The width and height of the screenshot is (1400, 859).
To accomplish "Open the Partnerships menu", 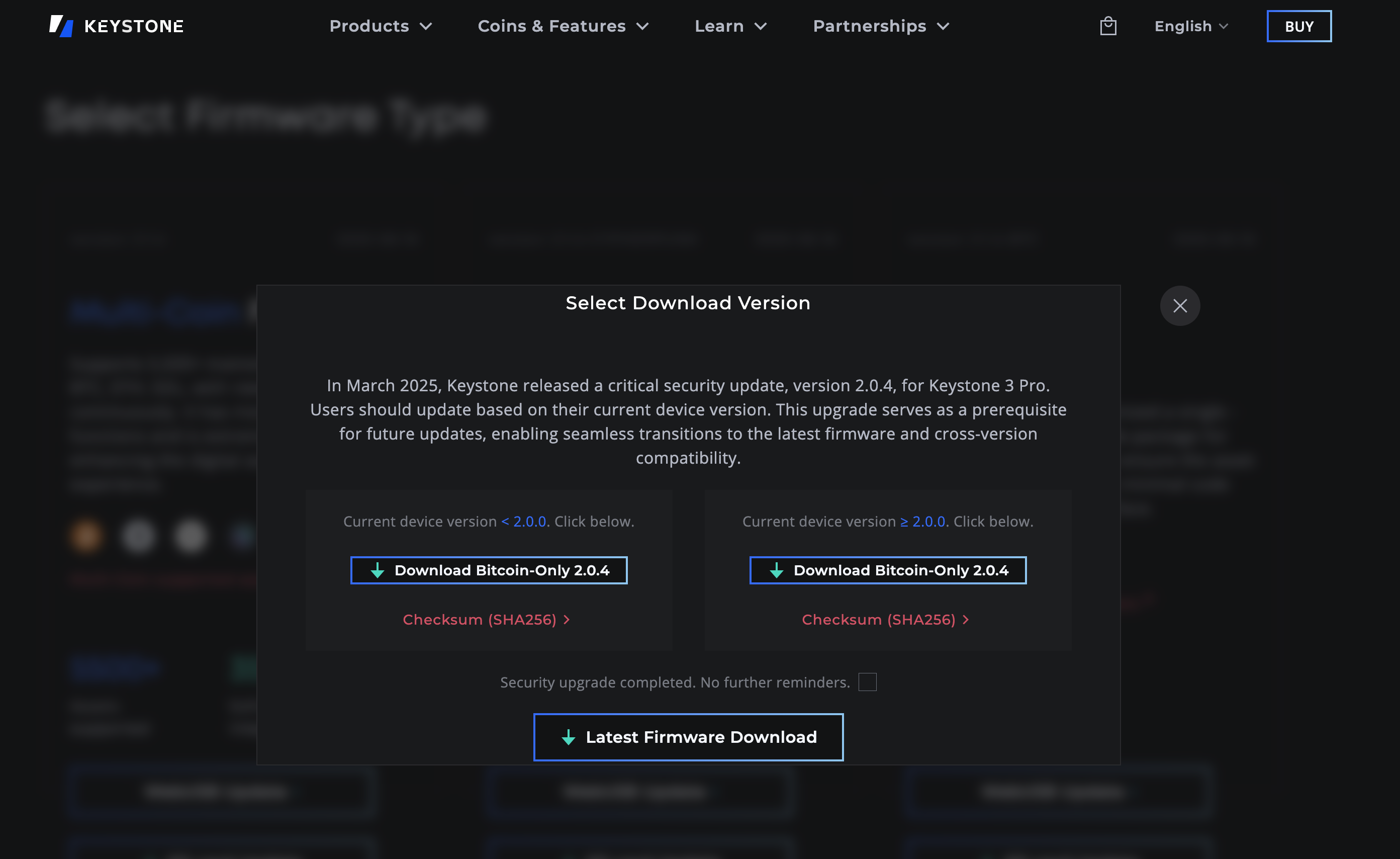I will point(881,26).
